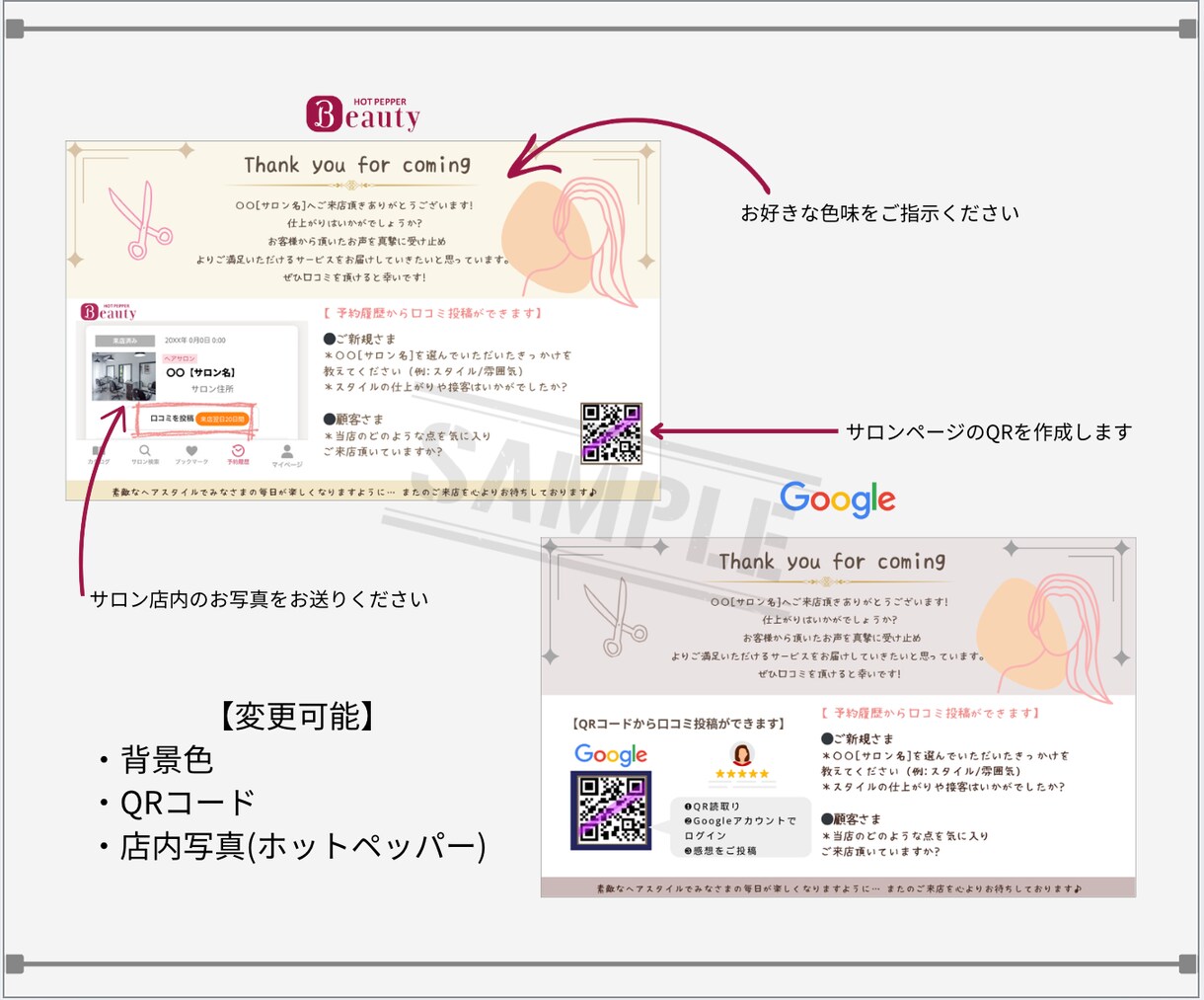Click 予約履歴から口コミ投稿ができます on the beige card
Viewport: 1204px width, 1000px height.
tap(433, 313)
